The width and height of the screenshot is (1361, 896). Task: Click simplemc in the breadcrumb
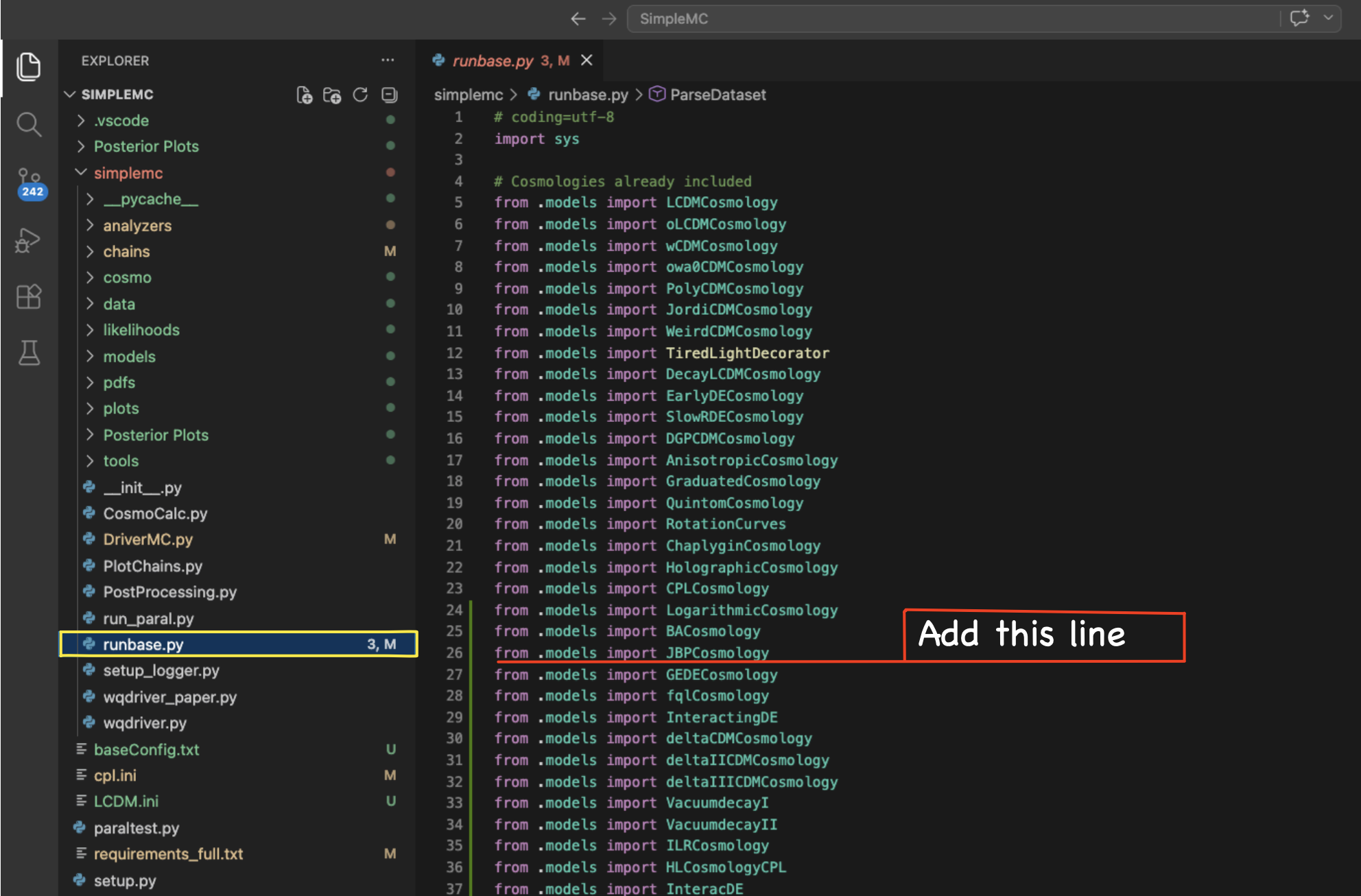pos(469,95)
